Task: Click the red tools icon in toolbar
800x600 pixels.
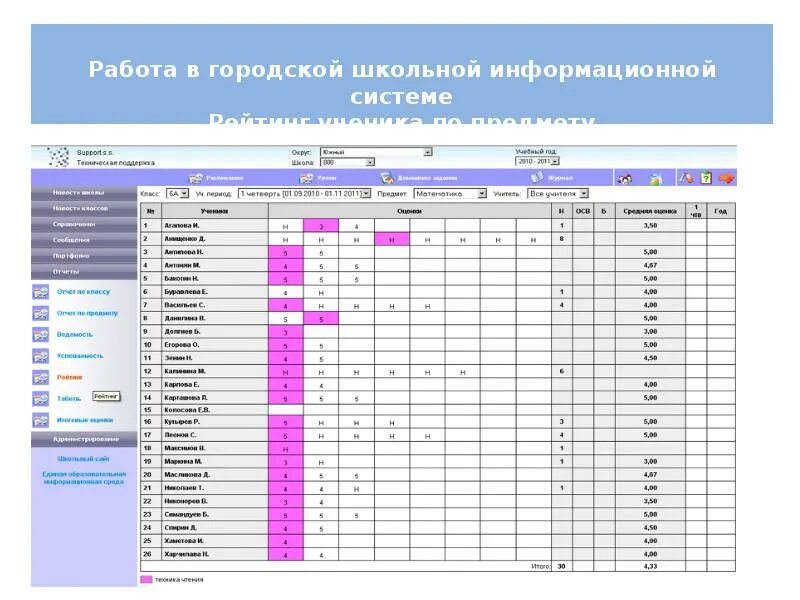Action: [x=686, y=178]
